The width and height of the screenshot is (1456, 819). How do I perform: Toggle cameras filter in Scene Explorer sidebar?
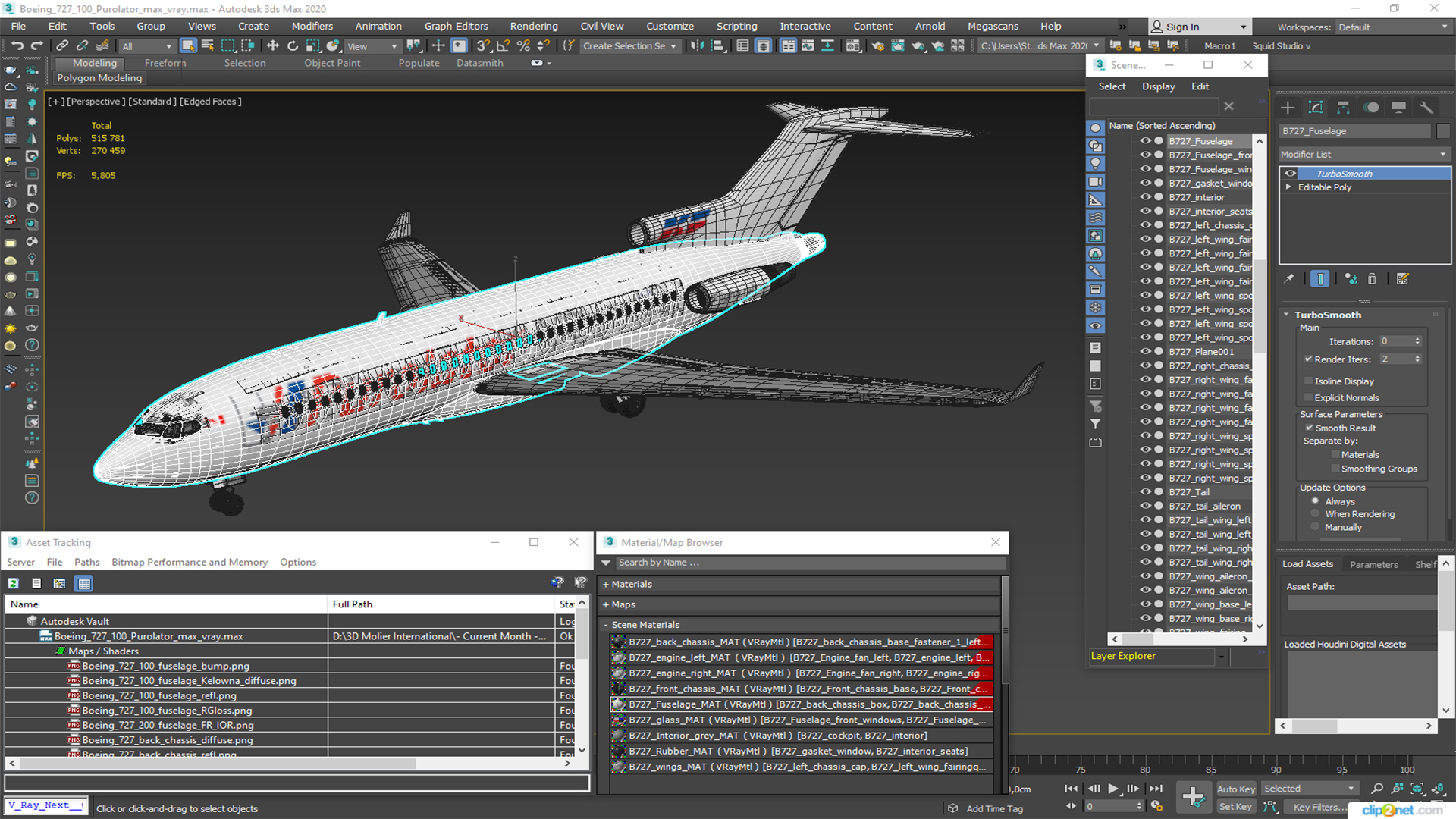coord(1096,182)
